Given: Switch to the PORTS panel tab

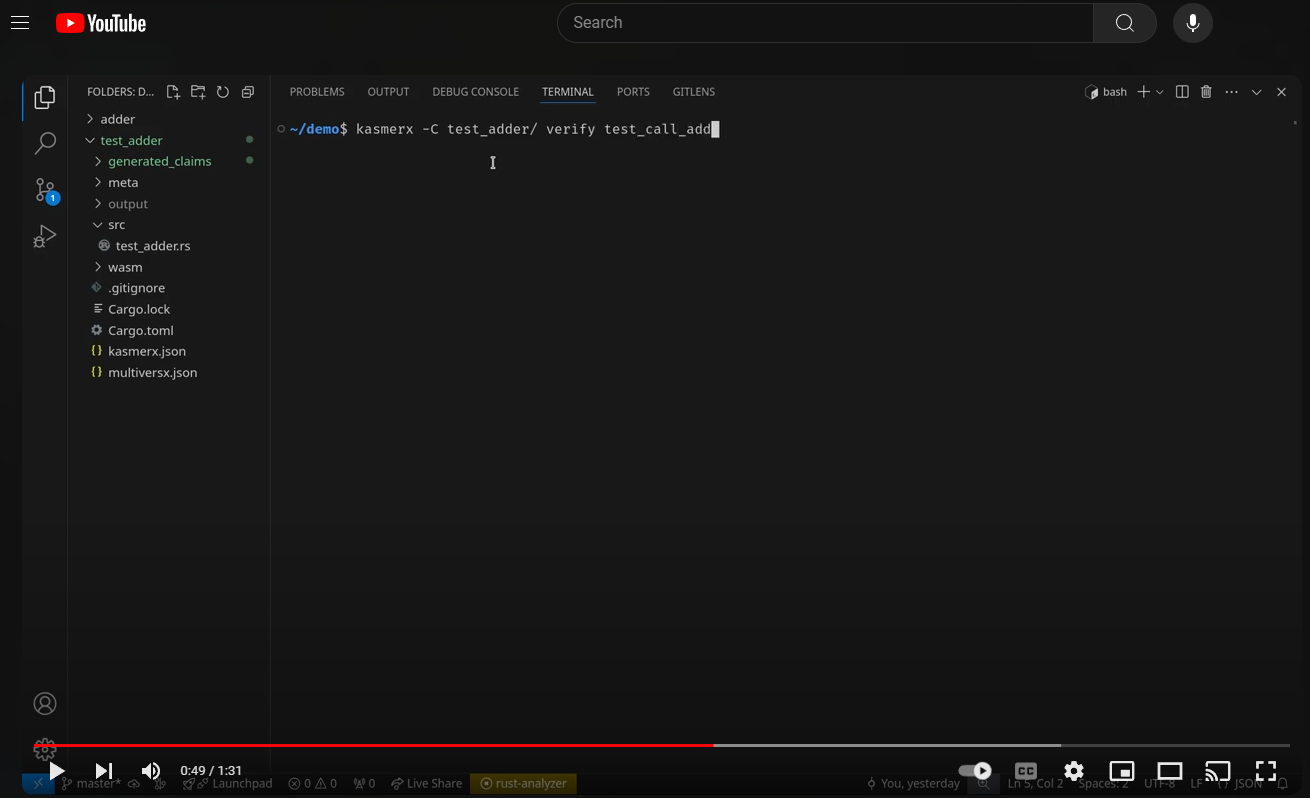Looking at the screenshot, I should coord(633,92).
